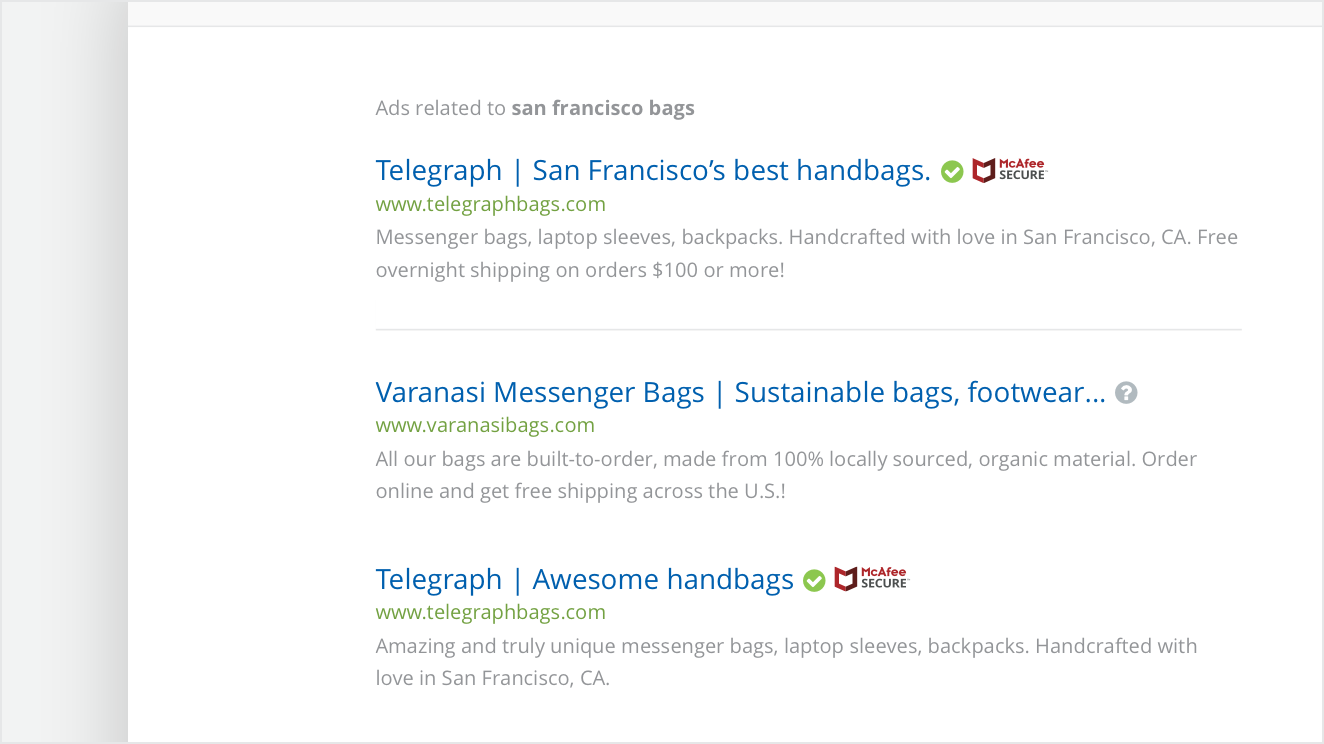Visit www.telegraphbags.com under Awesome handbags
The height and width of the screenshot is (744, 1324).
pos(490,612)
